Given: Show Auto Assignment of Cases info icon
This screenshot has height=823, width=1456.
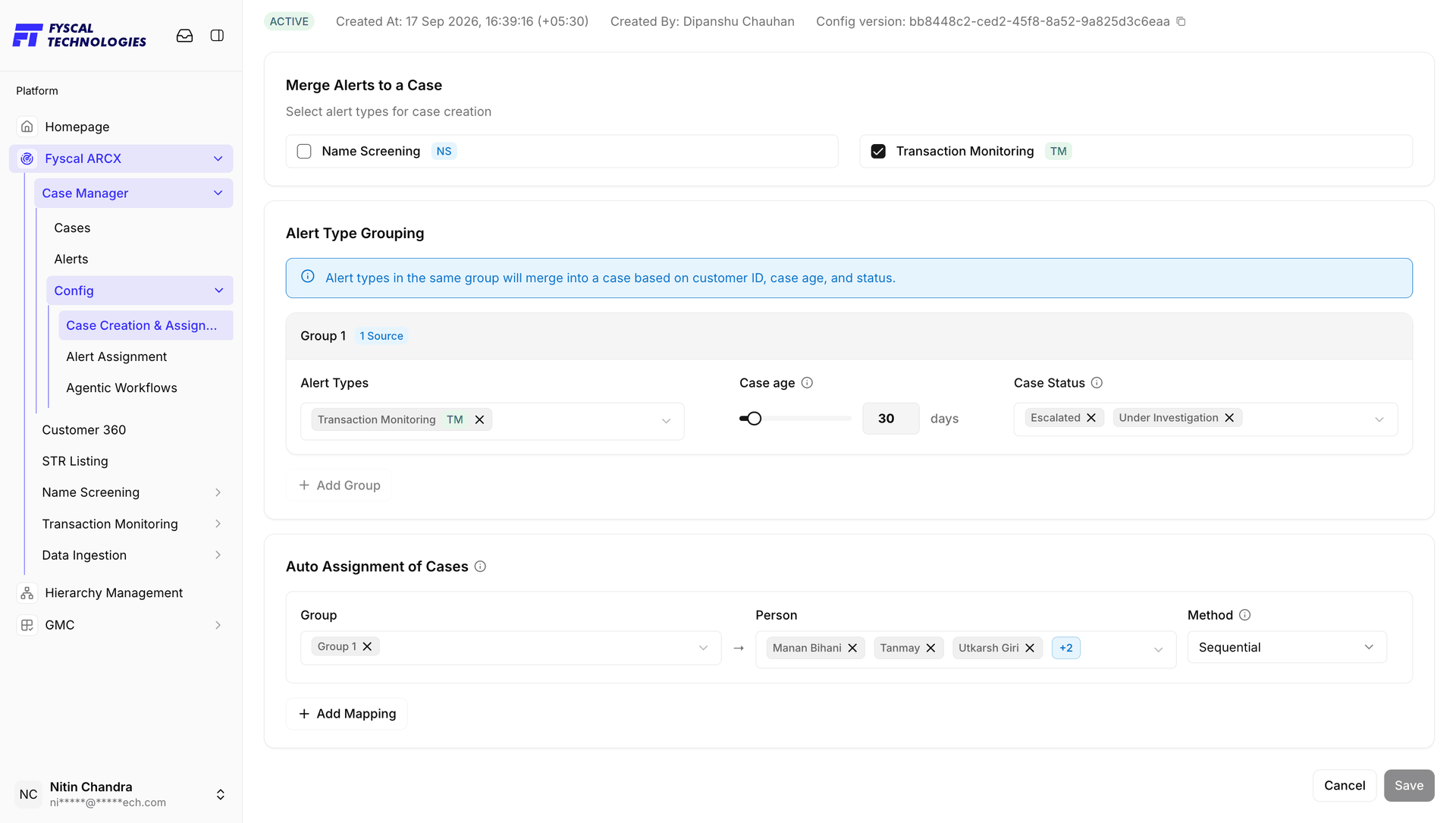Looking at the screenshot, I should click(480, 567).
